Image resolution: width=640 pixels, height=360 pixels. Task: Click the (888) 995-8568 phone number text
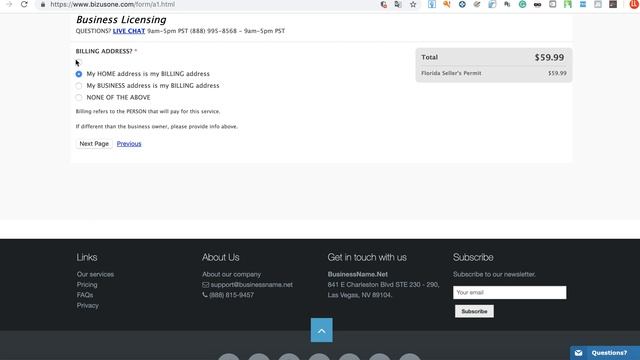pos(213,31)
